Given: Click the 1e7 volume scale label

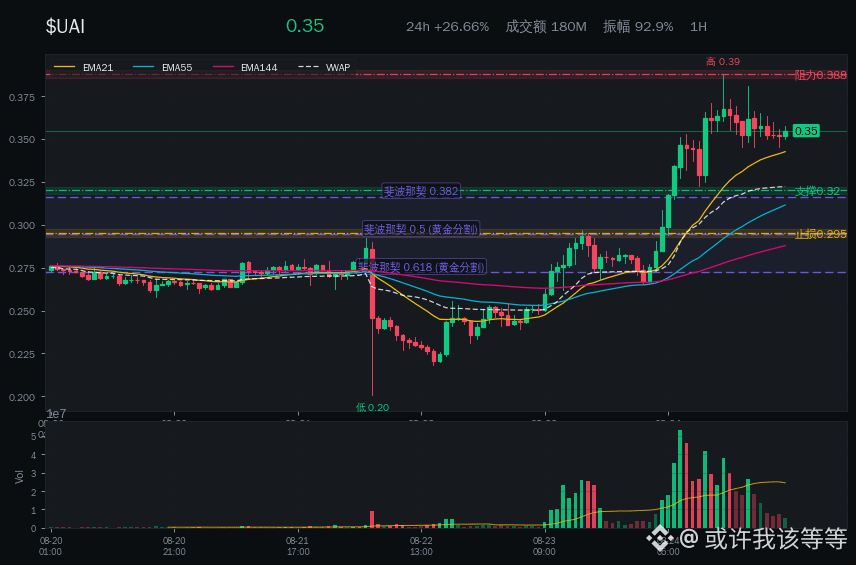Looking at the screenshot, I should (57, 414).
